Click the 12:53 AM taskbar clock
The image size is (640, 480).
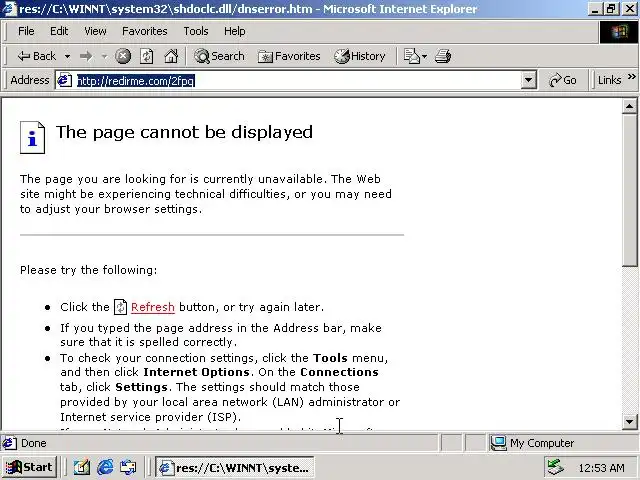601,468
